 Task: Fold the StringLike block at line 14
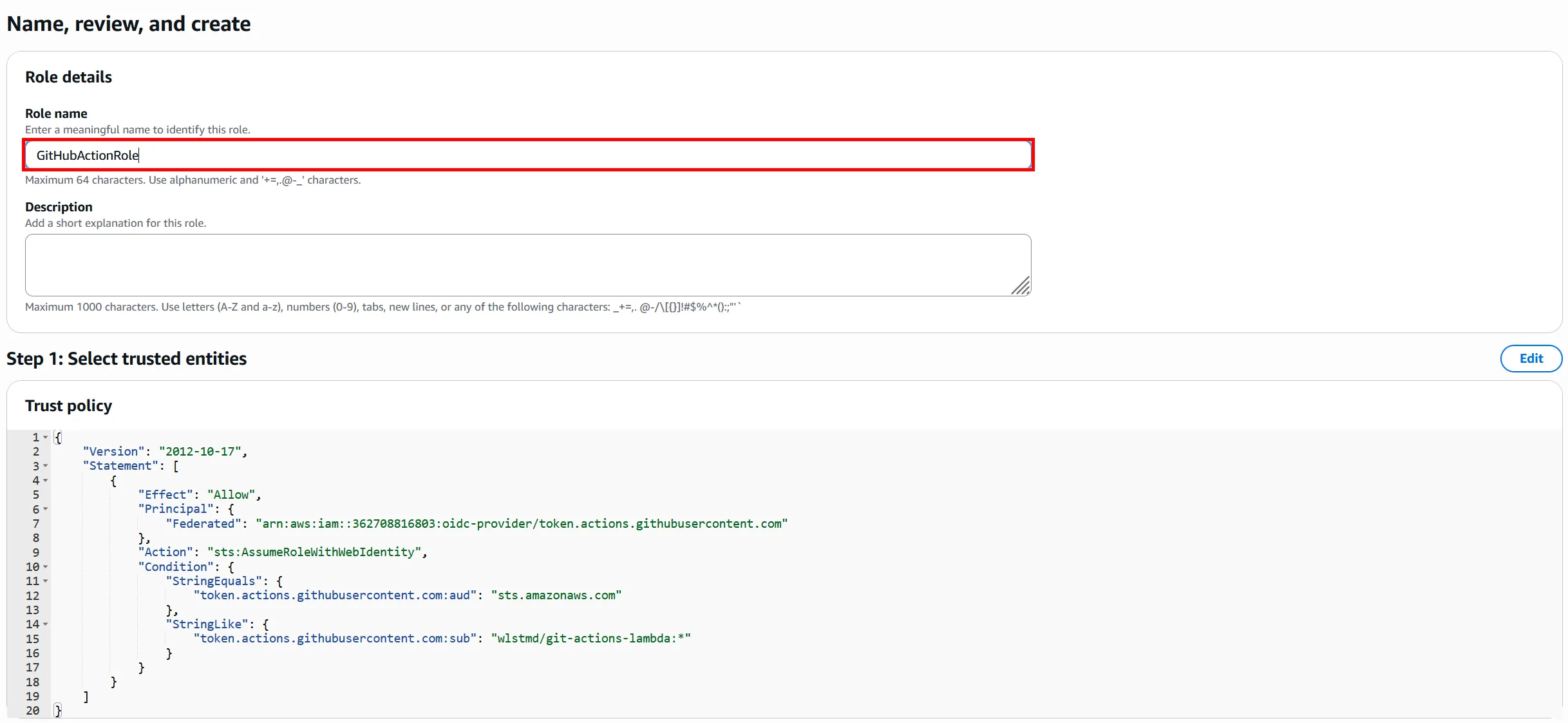click(46, 624)
